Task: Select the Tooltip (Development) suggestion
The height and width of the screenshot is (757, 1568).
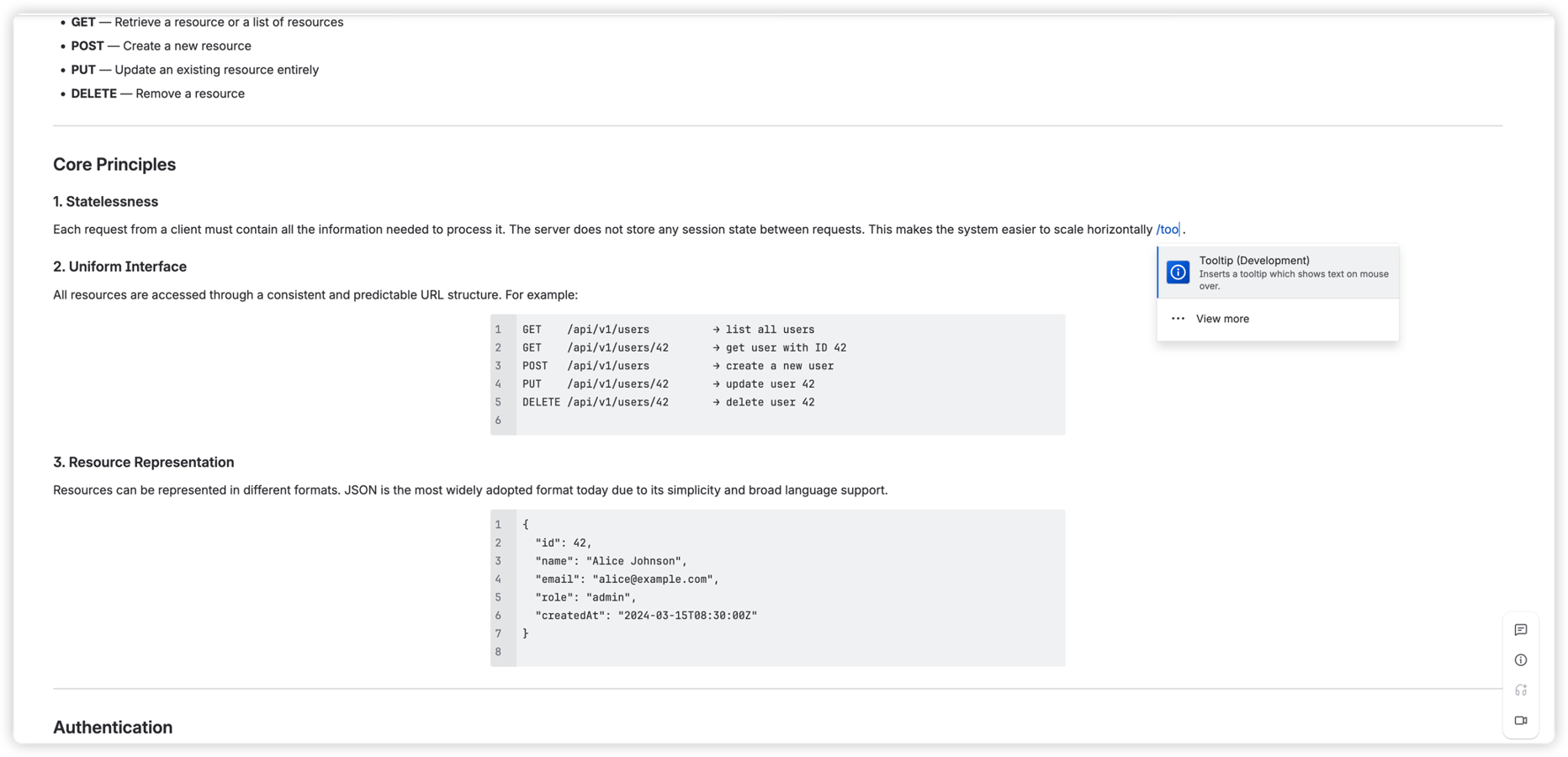Action: point(1278,272)
